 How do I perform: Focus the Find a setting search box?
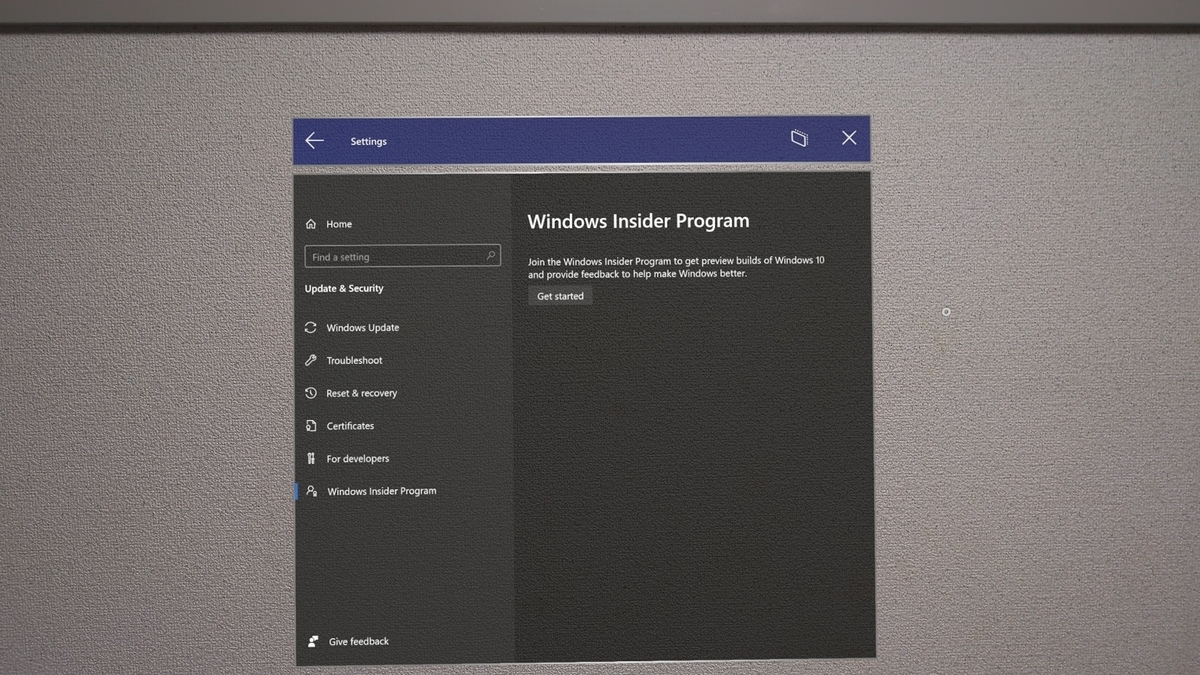402,257
